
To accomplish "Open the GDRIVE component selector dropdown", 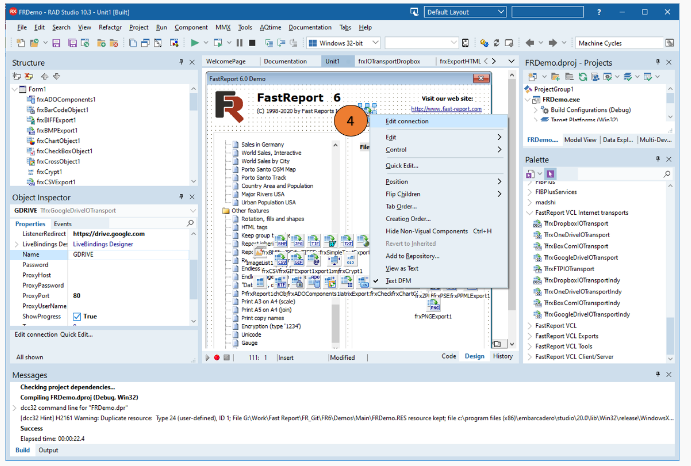I will [193, 210].
